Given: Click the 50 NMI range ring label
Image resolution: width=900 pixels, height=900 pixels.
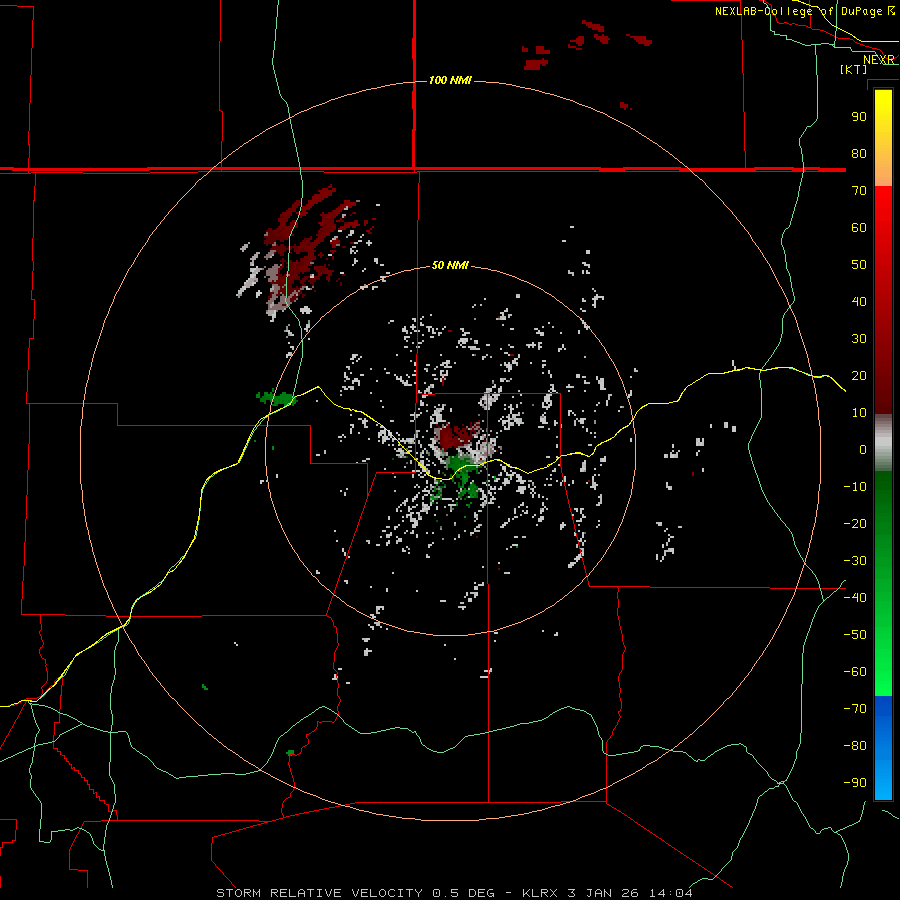Looking at the screenshot, I should click(450, 265).
